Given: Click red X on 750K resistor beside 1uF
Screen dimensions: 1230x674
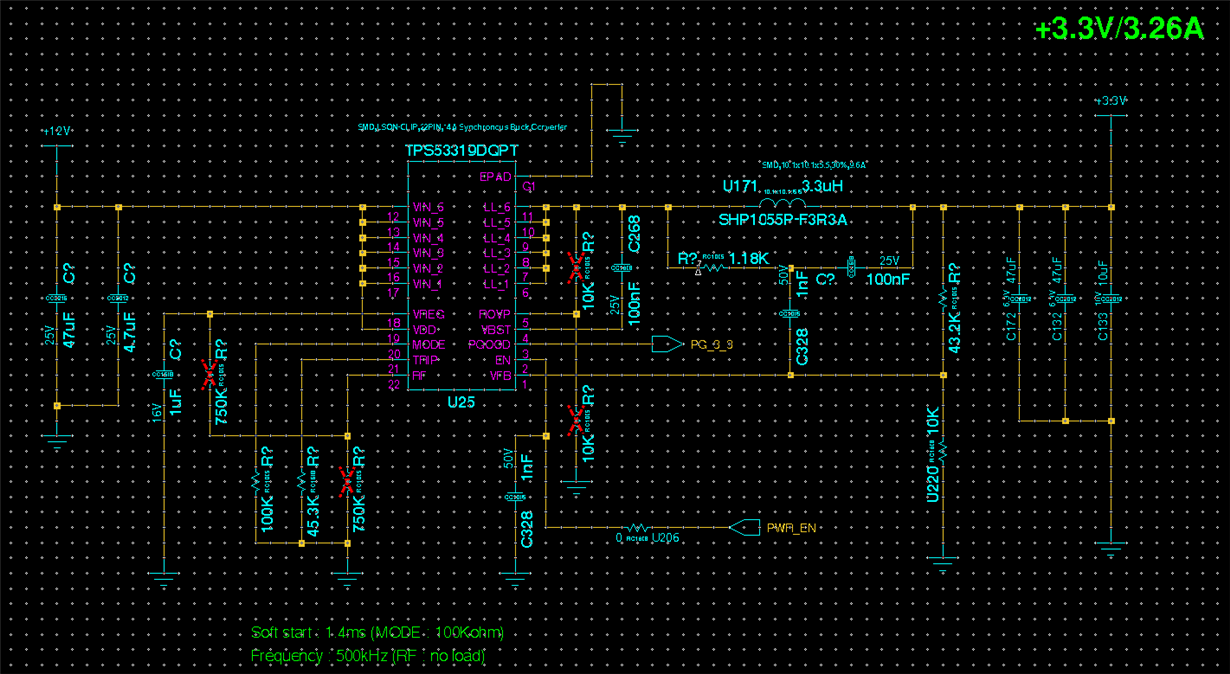Looking at the screenshot, I should pyautogui.click(x=209, y=374).
